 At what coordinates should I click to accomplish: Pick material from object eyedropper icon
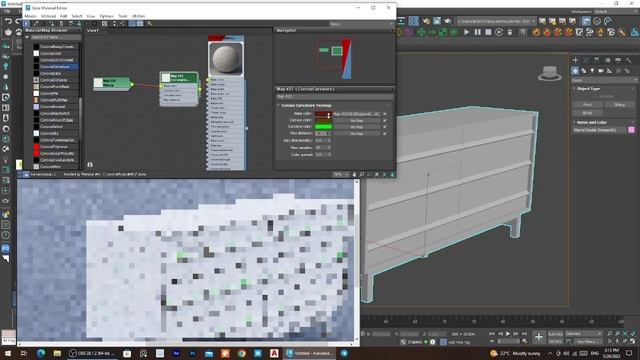36,24
